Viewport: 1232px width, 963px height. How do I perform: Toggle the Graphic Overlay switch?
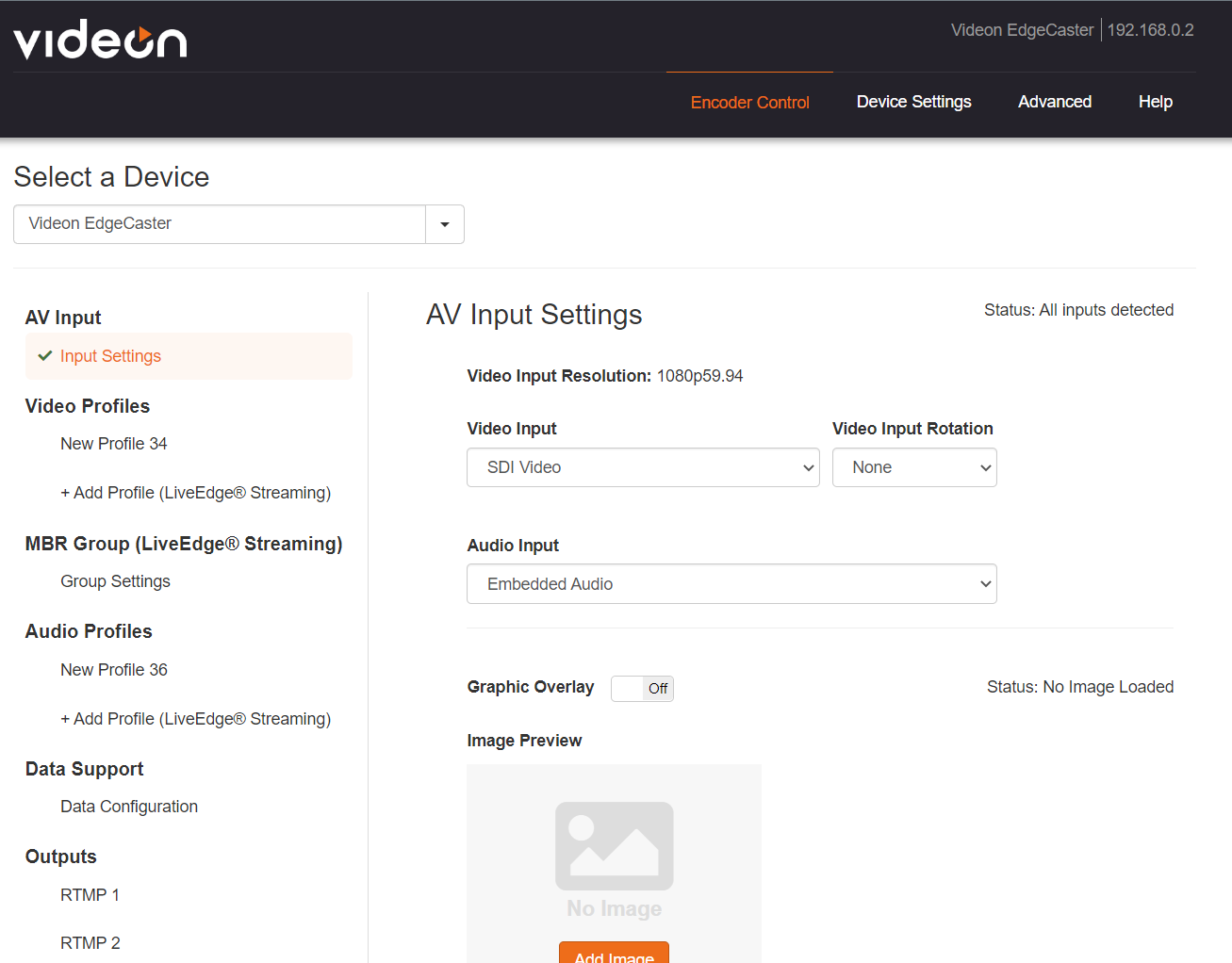[642, 689]
